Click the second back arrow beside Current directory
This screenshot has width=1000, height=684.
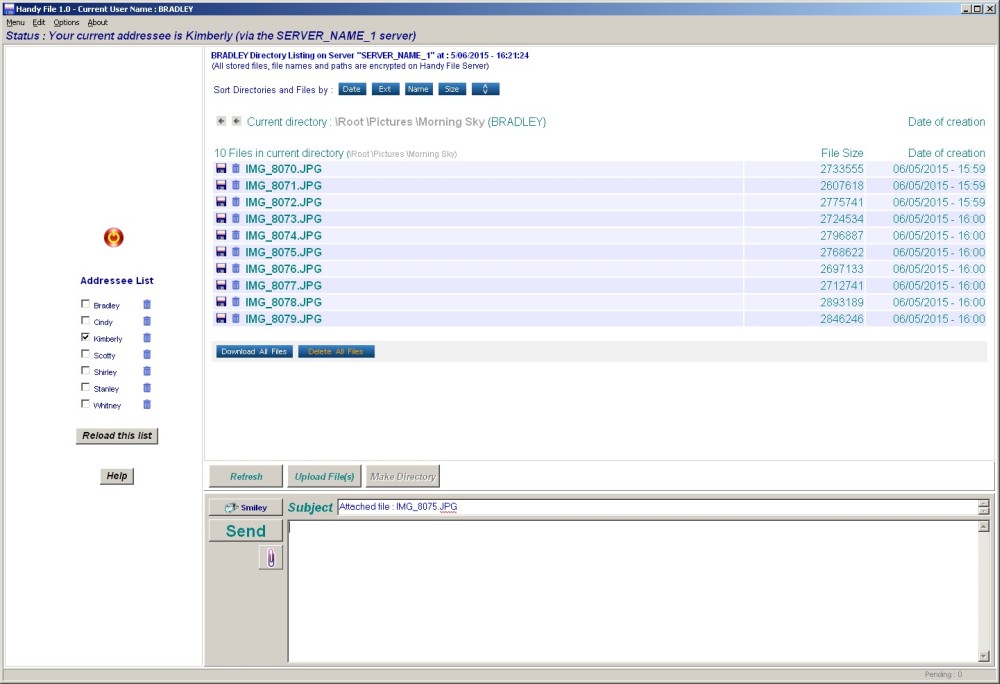(x=236, y=121)
